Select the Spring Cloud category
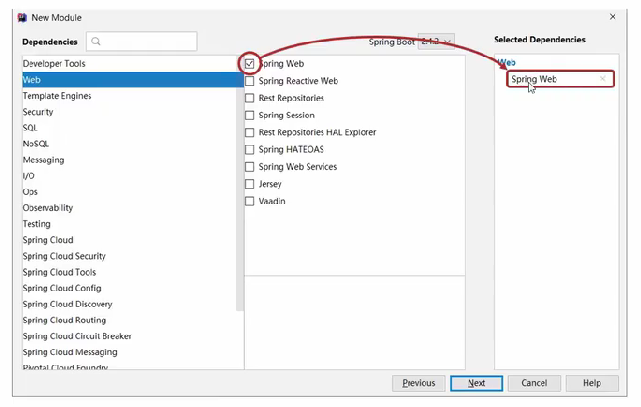 coord(131,240)
